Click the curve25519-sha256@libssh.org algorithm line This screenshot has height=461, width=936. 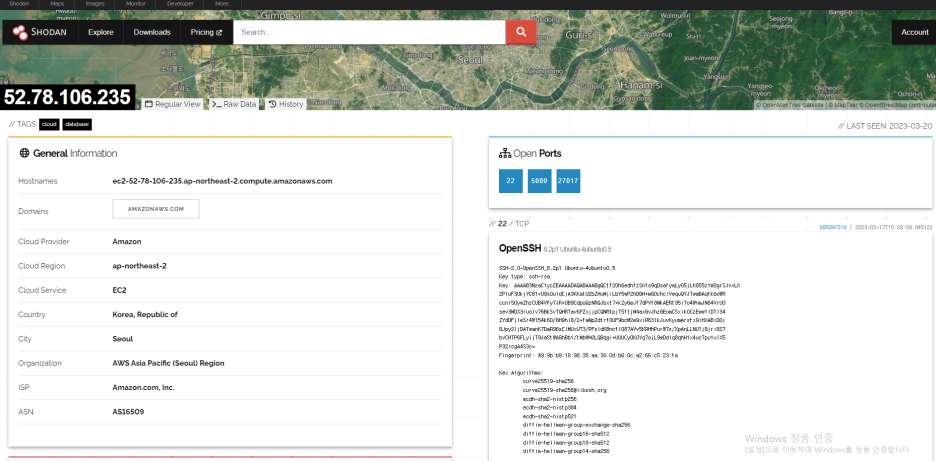click(565, 390)
